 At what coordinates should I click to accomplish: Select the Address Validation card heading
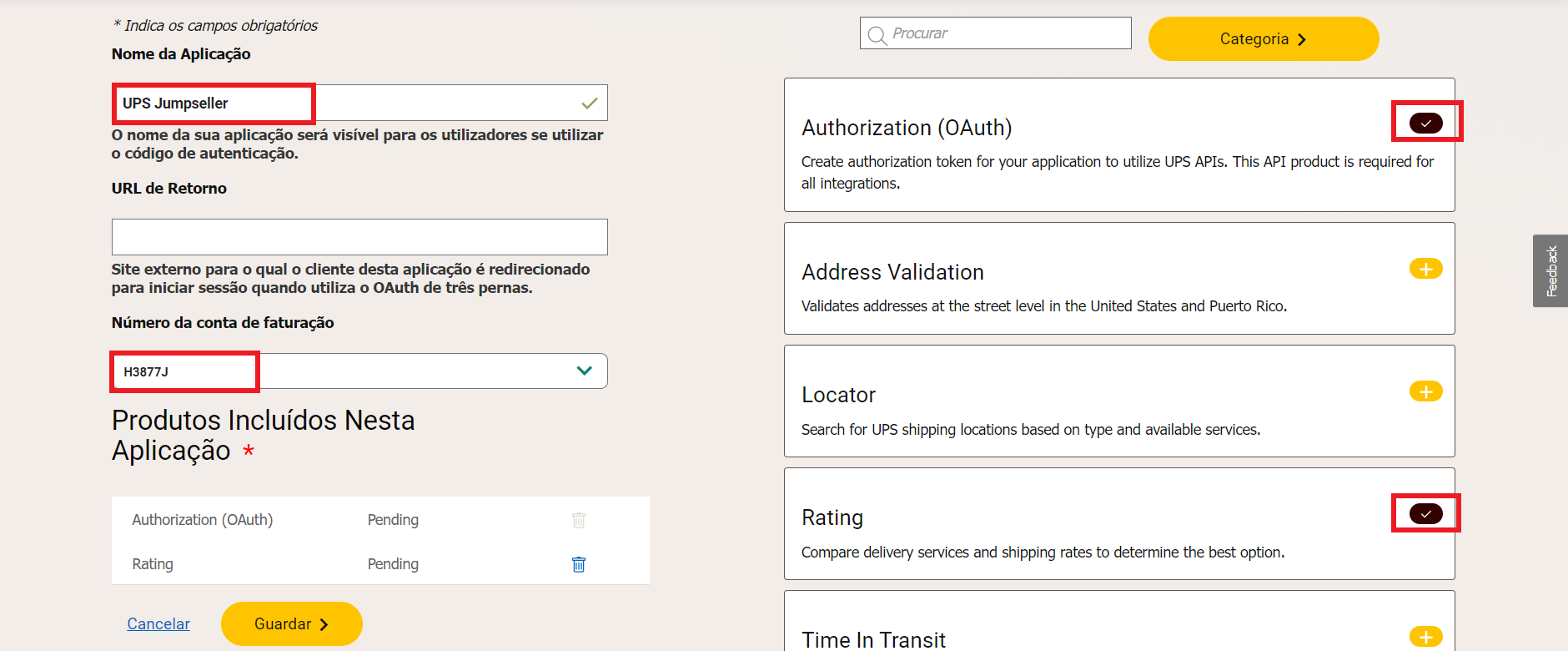click(892, 272)
